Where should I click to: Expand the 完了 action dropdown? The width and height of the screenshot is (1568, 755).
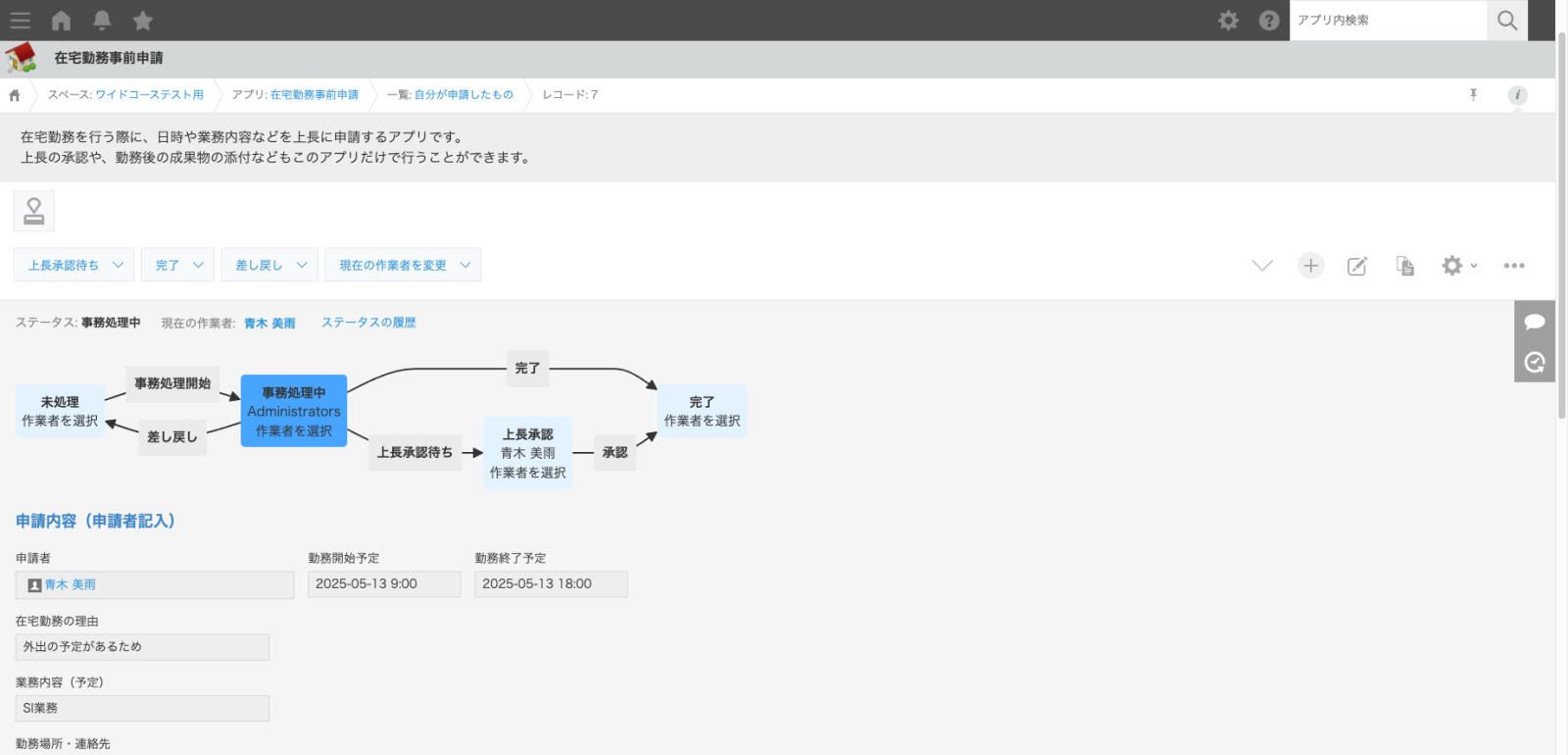[x=177, y=265]
